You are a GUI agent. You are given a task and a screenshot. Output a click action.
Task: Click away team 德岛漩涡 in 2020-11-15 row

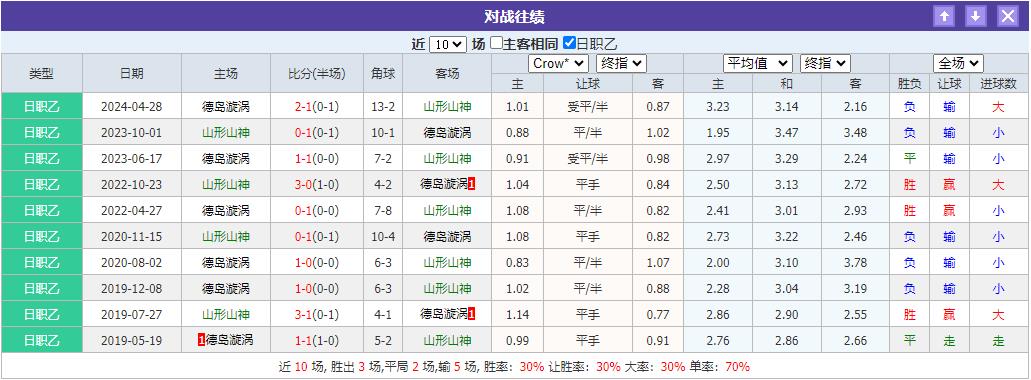[x=447, y=236]
